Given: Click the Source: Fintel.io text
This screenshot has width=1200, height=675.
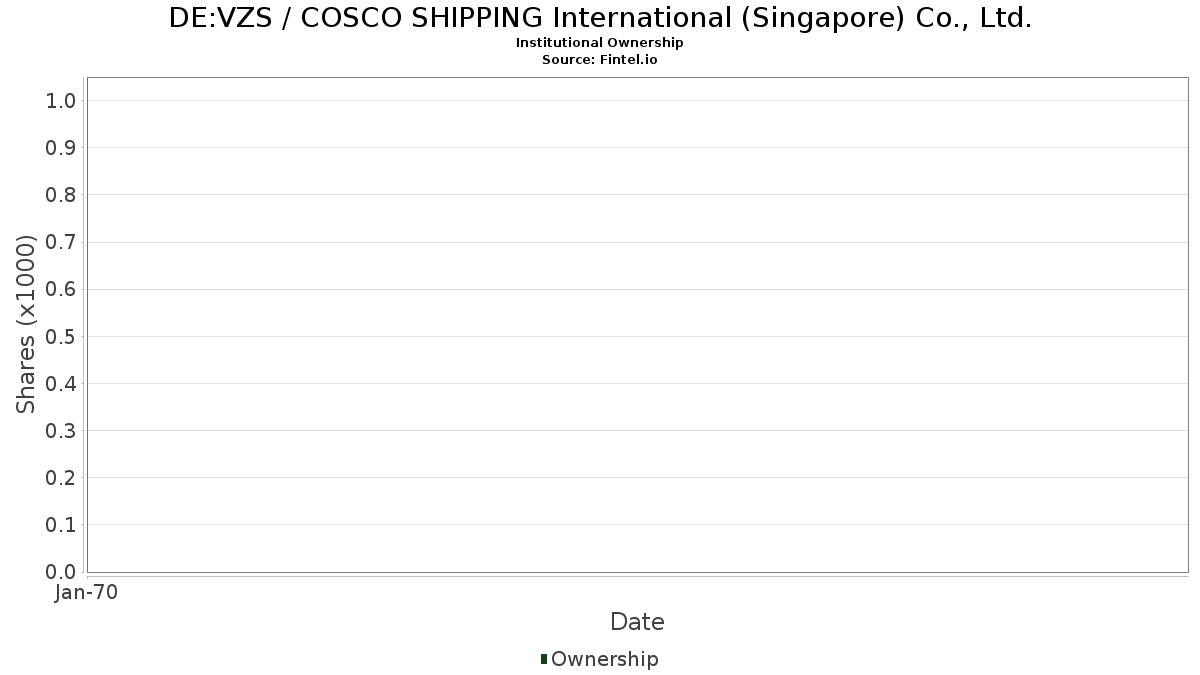Looking at the screenshot, I should point(600,59).
